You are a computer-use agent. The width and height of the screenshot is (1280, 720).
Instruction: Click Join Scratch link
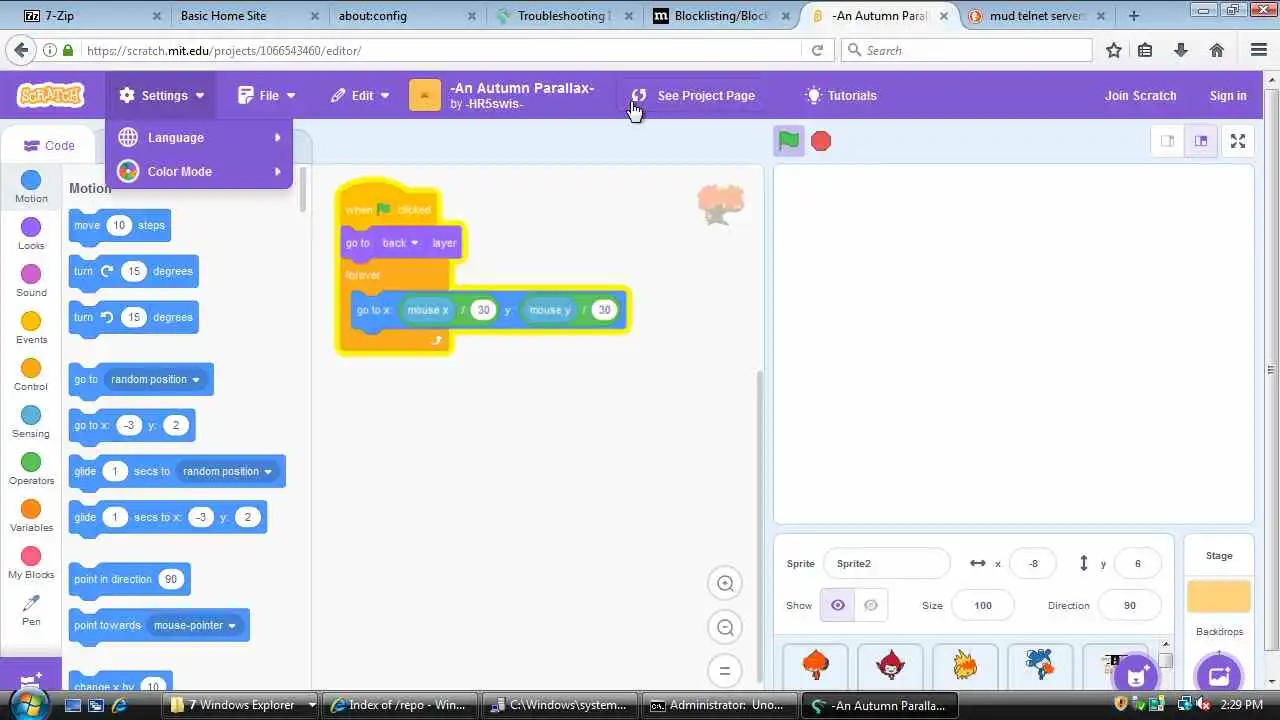pyautogui.click(x=1140, y=95)
